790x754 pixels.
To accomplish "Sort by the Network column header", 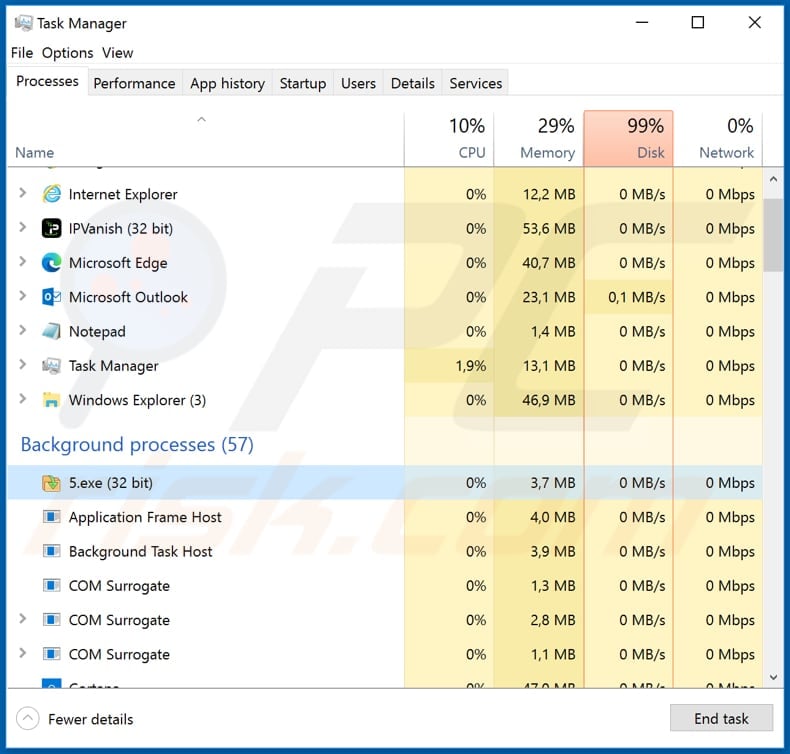I will (718, 138).
